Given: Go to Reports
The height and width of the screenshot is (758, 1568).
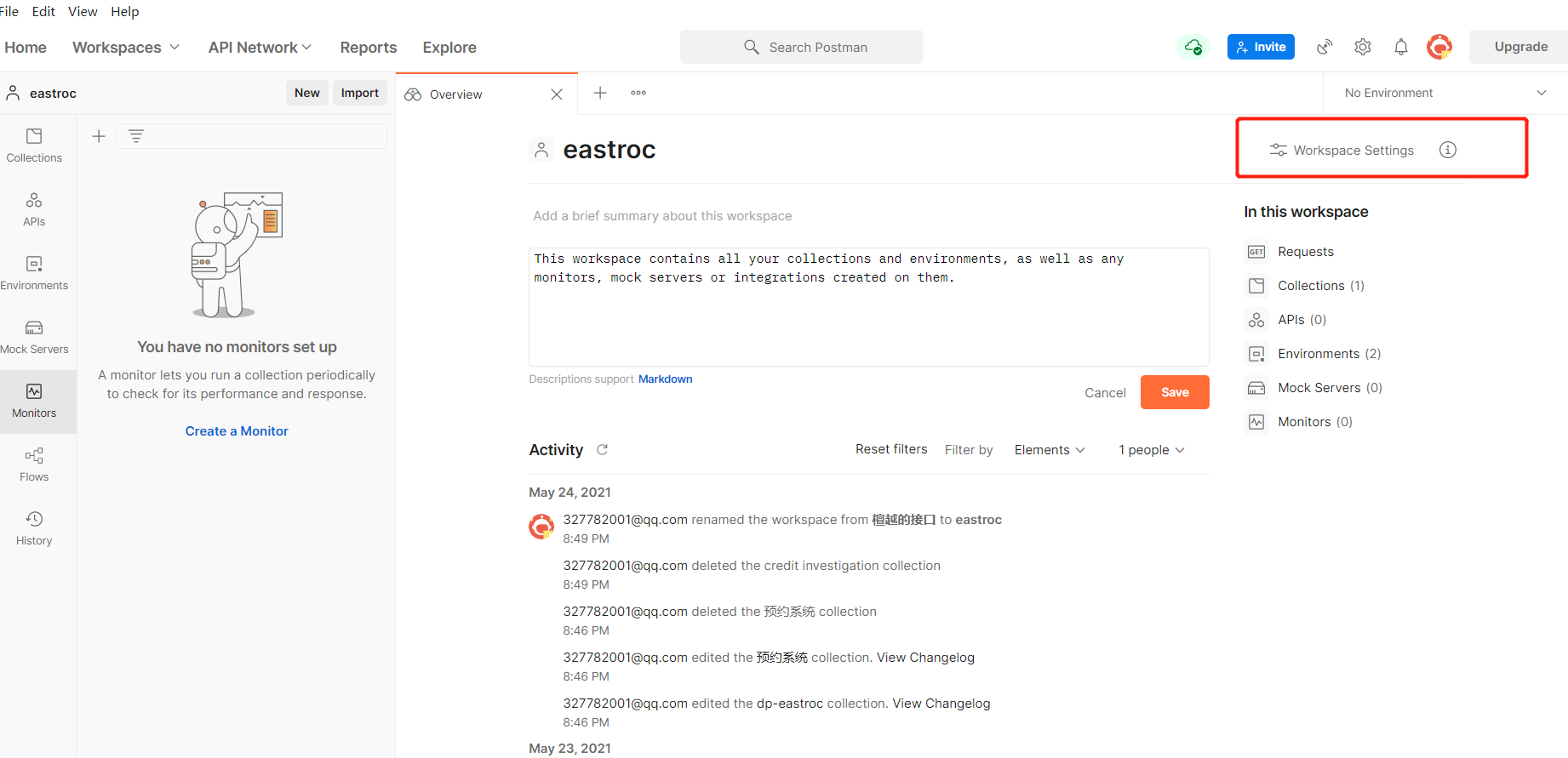Looking at the screenshot, I should click(369, 48).
